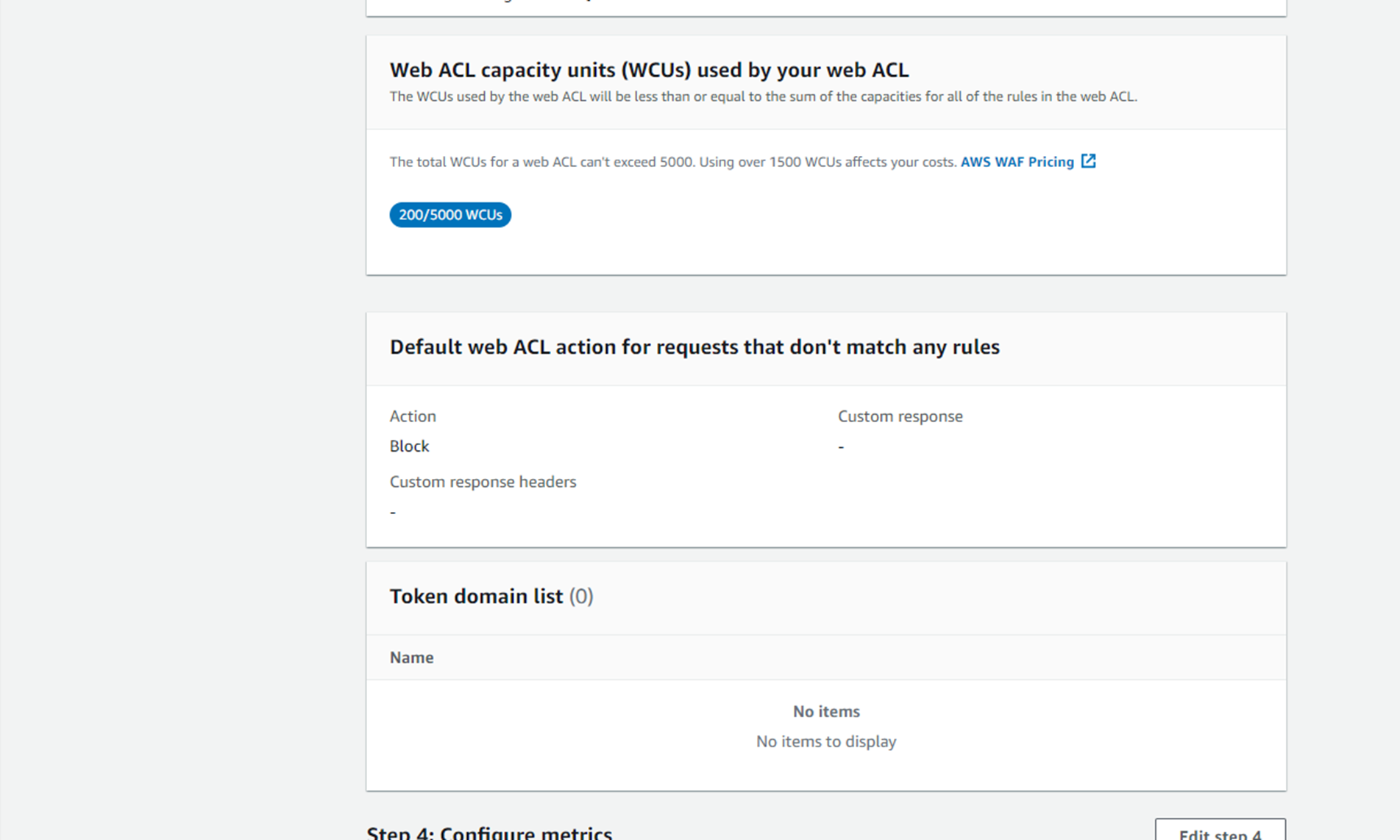The height and width of the screenshot is (840, 1400).
Task: Click the 200/5000 WCUs badge
Action: (450, 215)
